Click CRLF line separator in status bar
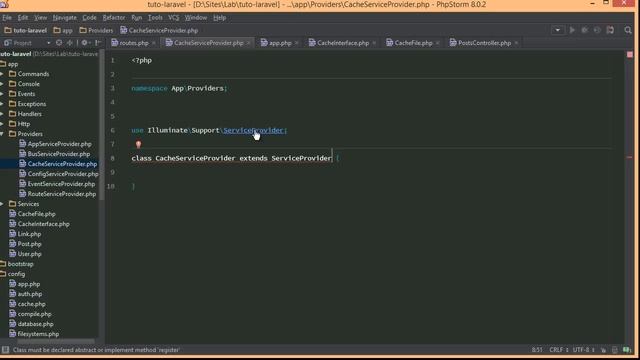This screenshot has height=360, width=640. pos(558,350)
